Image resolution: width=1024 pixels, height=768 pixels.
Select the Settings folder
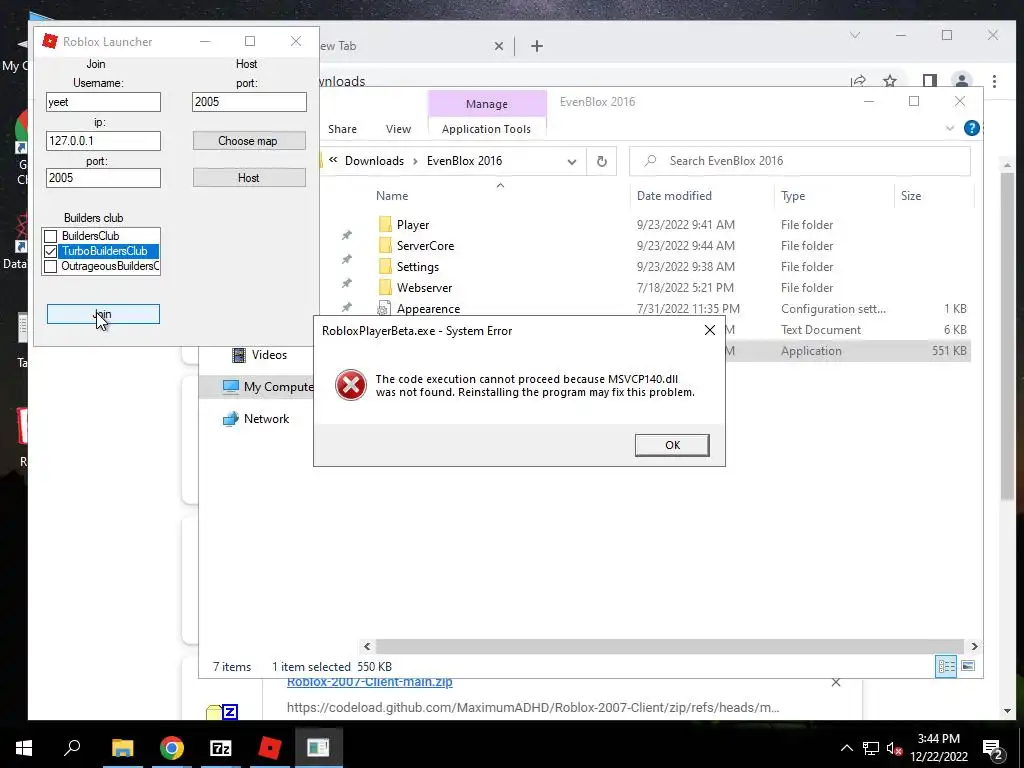coord(417,266)
